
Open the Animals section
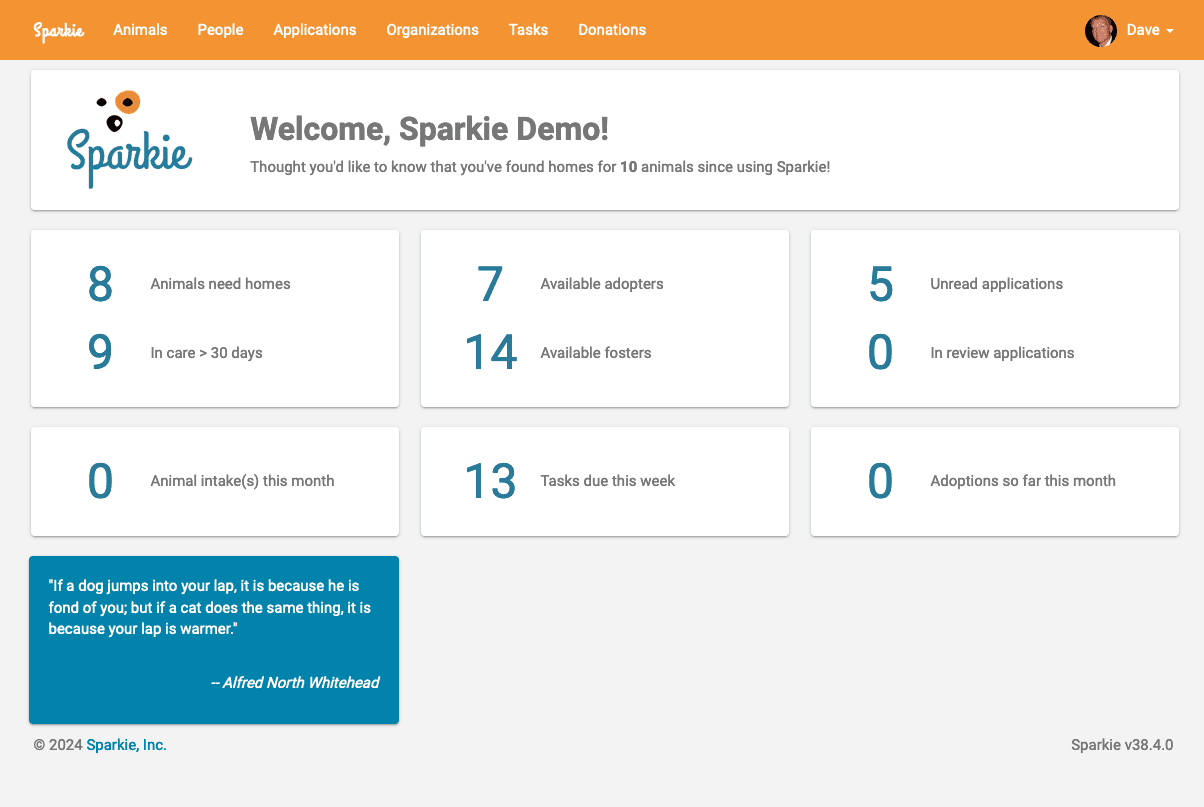140,30
